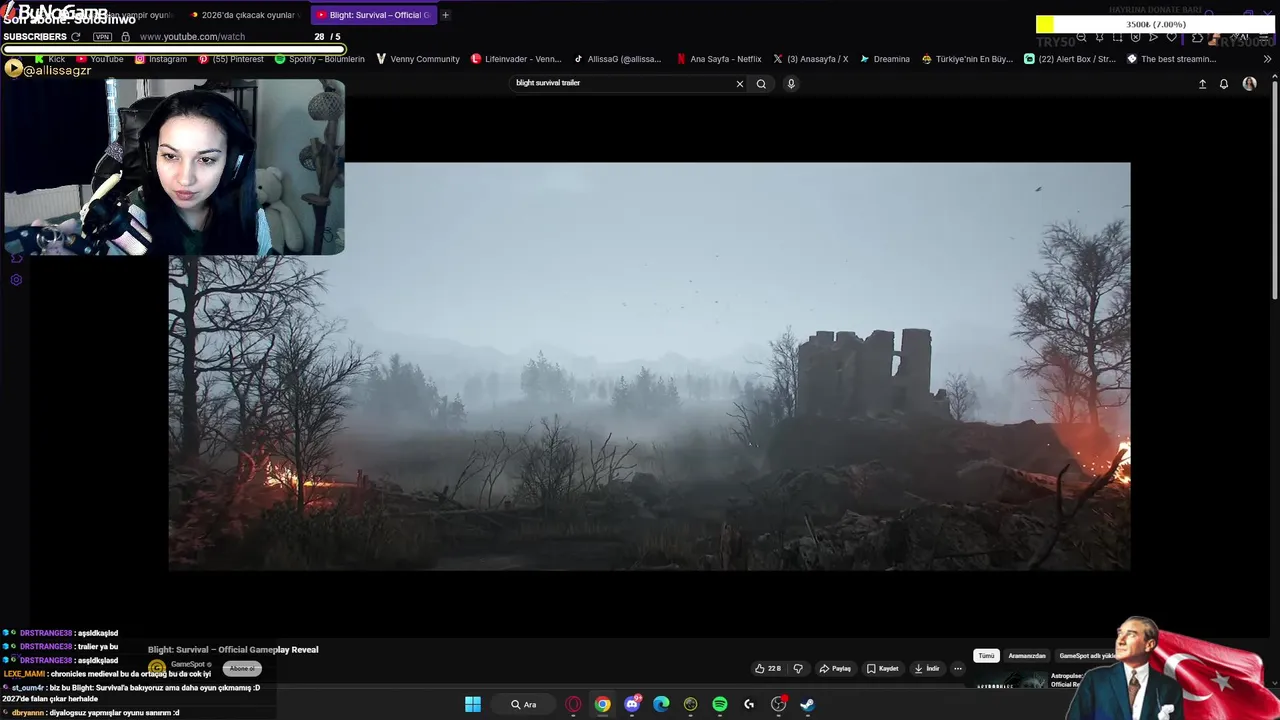Open Venny Community bookmark
The image size is (1280, 720).
pos(417,59)
